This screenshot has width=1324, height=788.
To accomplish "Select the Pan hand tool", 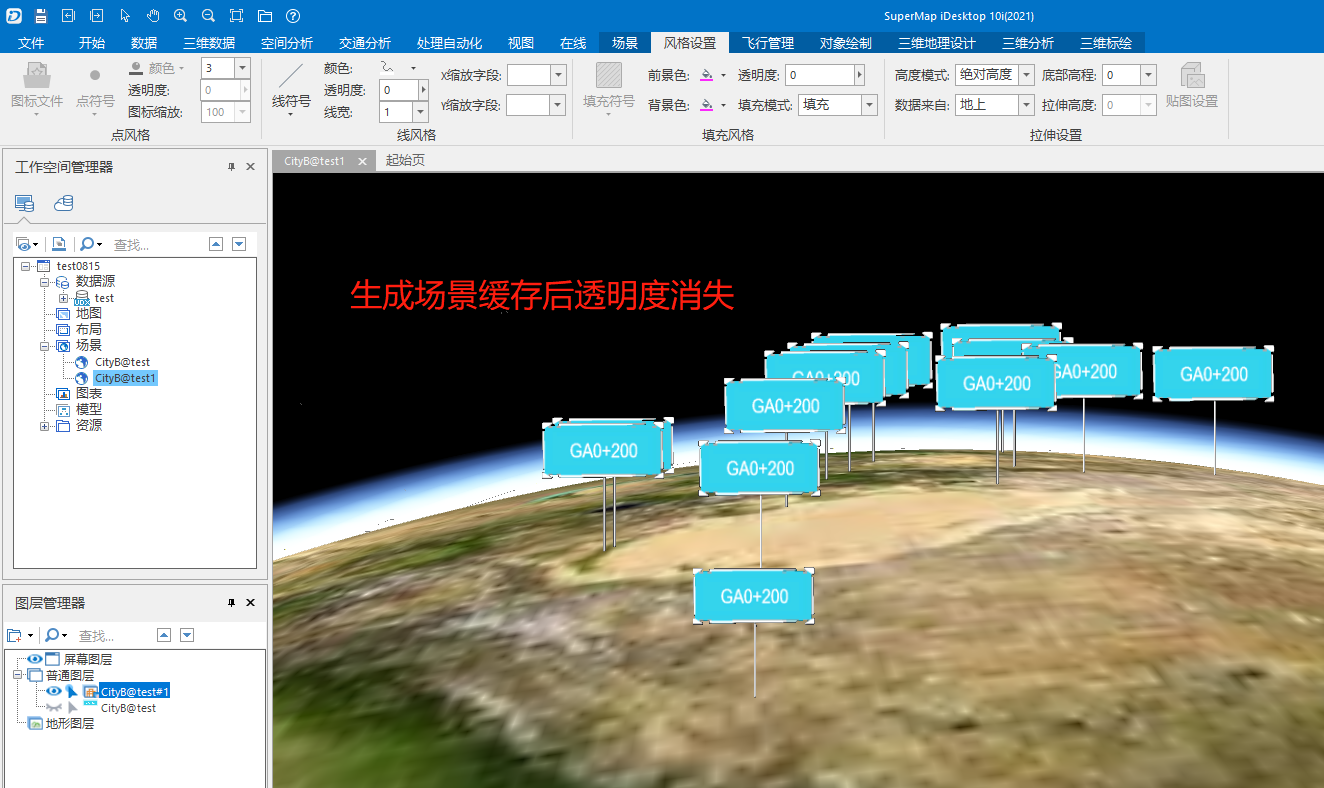I will click(153, 16).
